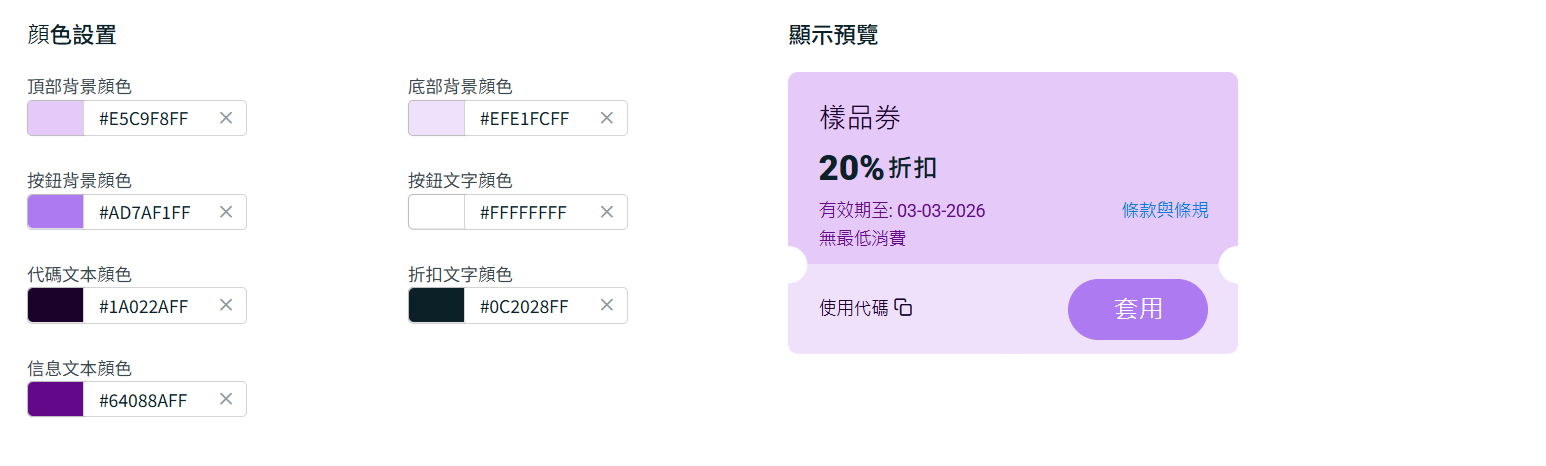Edit the #64088AFF hex input field
Screen dimensions: 1546x466
coord(144,400)
